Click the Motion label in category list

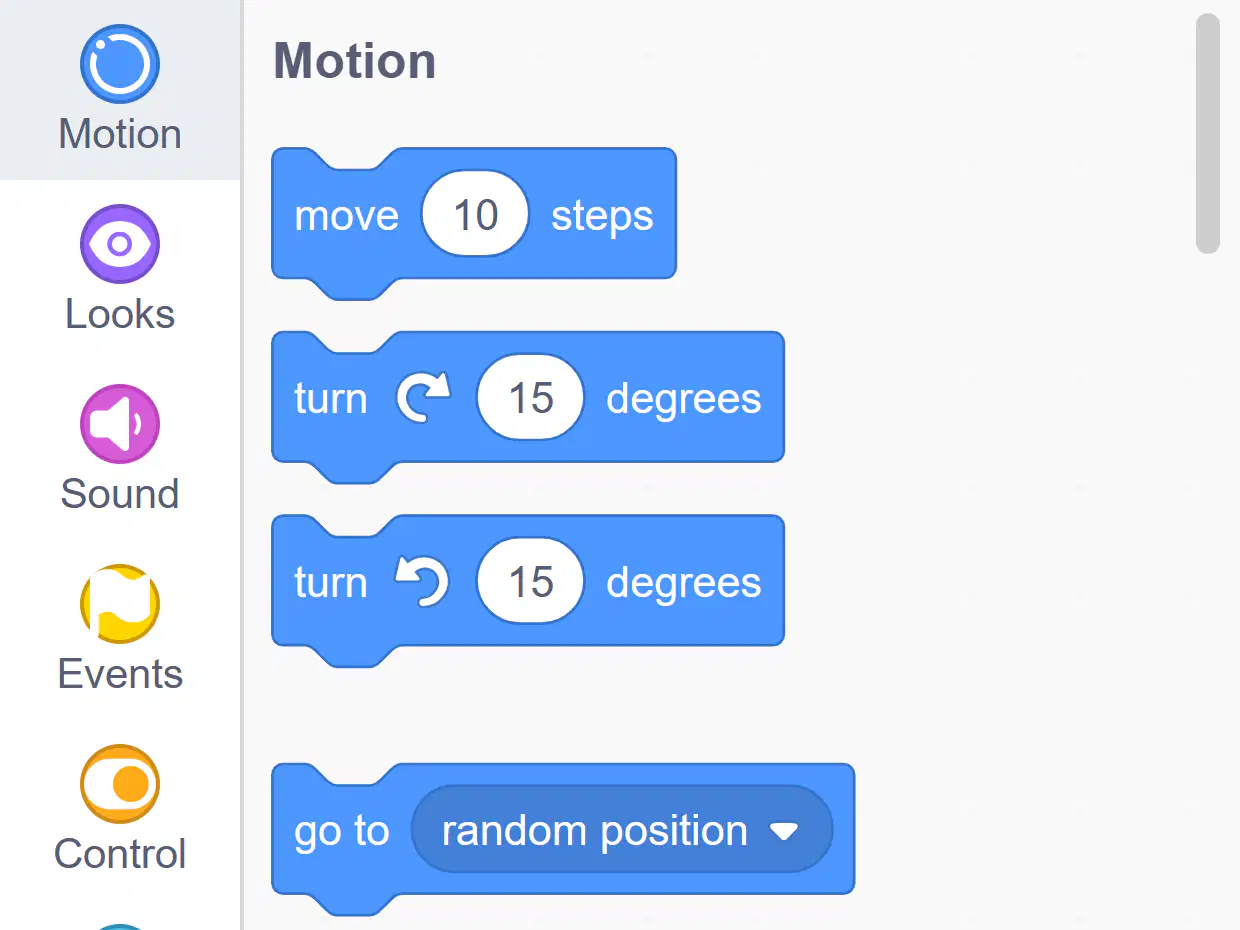tap(120, 134)
